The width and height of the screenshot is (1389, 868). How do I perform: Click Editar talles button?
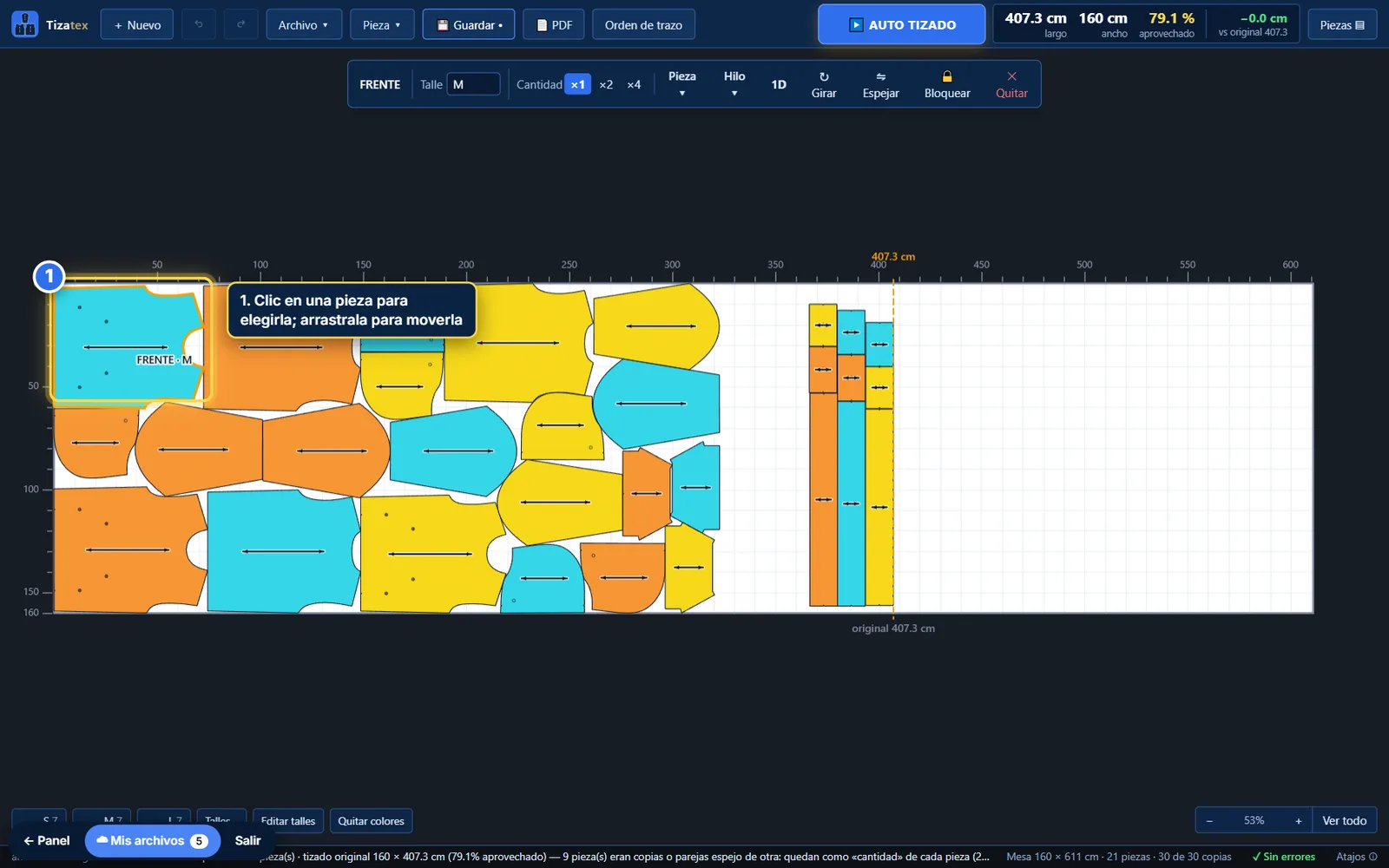pyautogui.click(x=288, y=820)
